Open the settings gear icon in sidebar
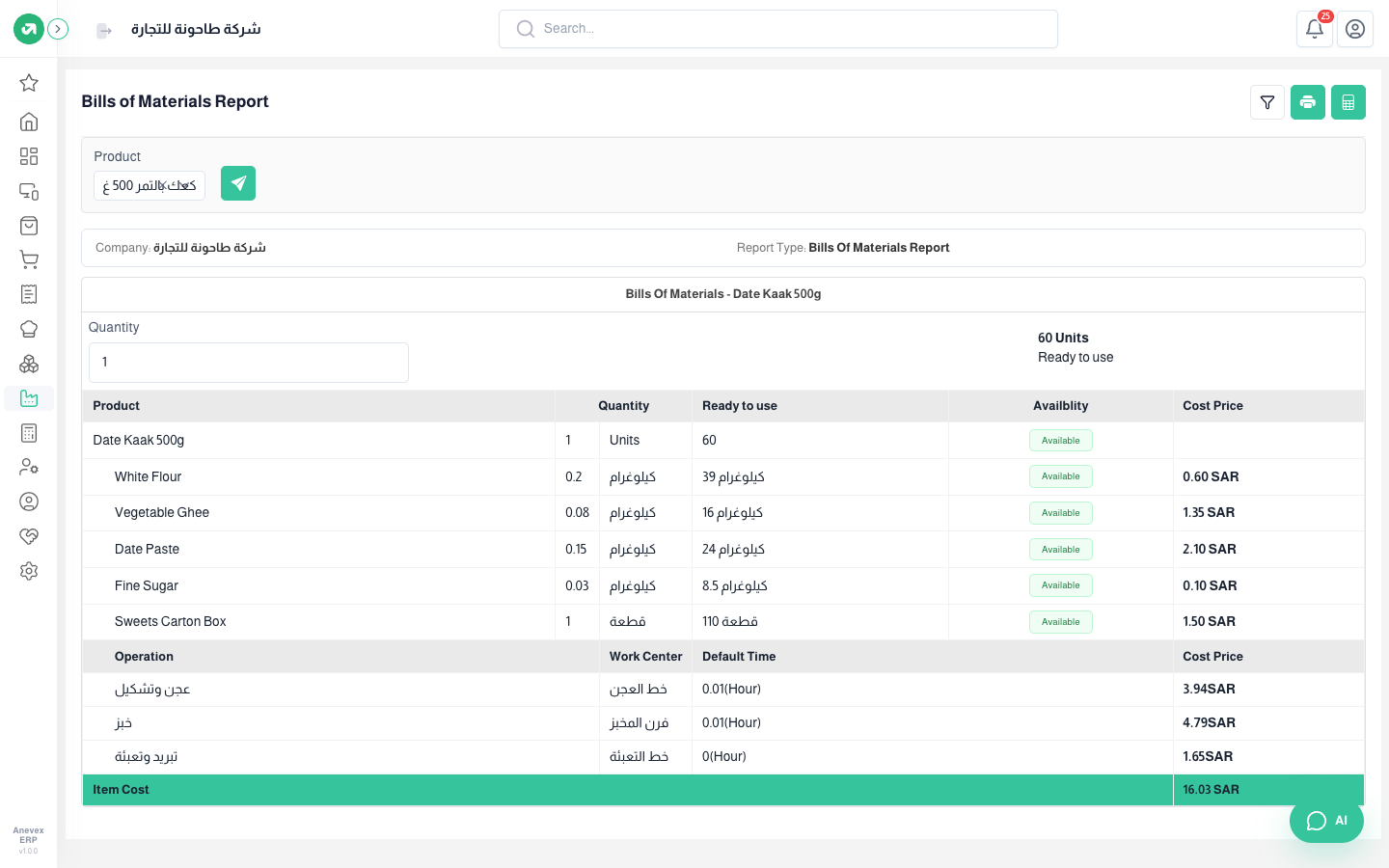This screenshot has width=1389, height=868. [29, 571]
